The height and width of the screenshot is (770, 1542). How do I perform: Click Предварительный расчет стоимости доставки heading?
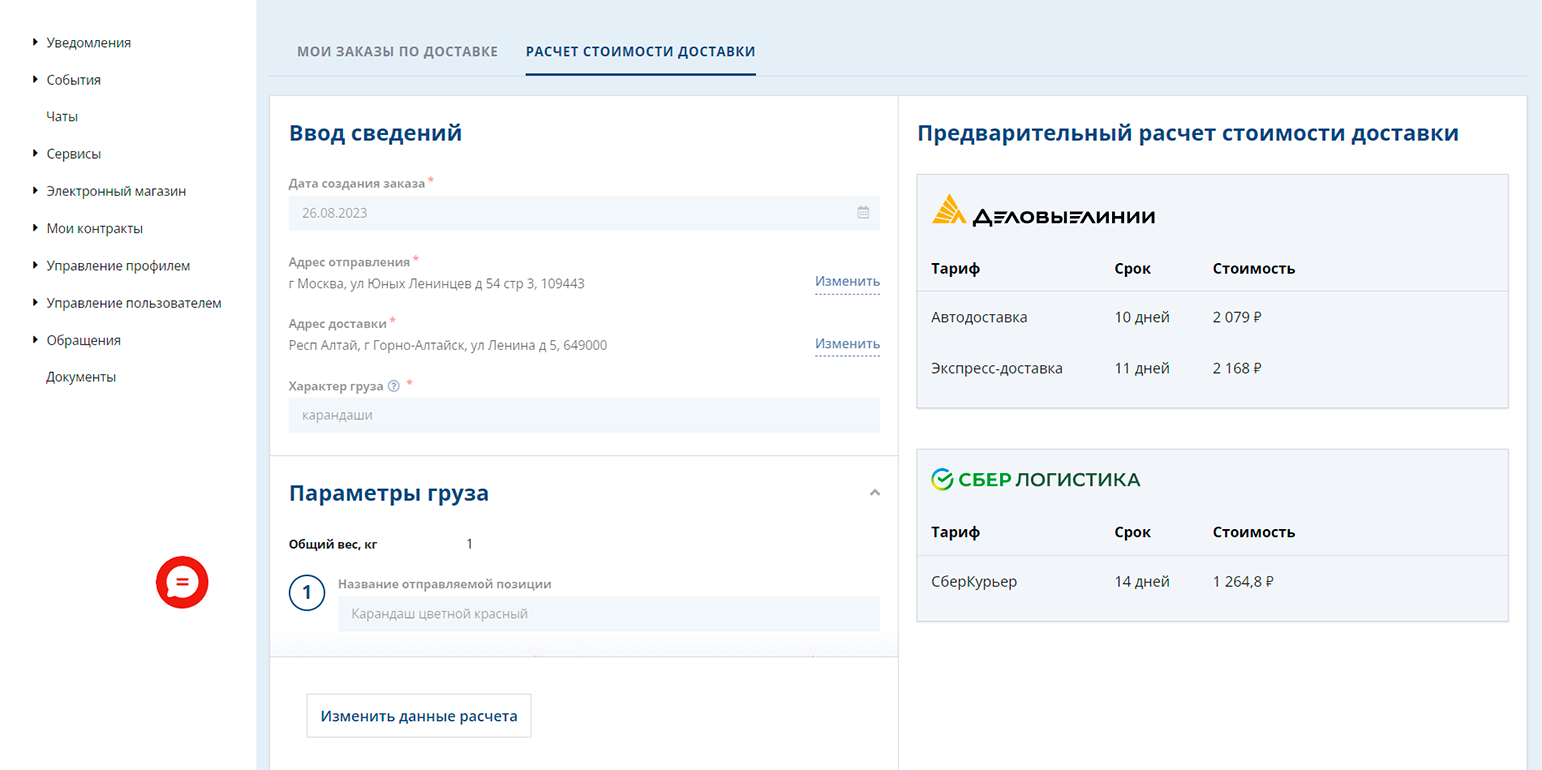click(1188, 133)
